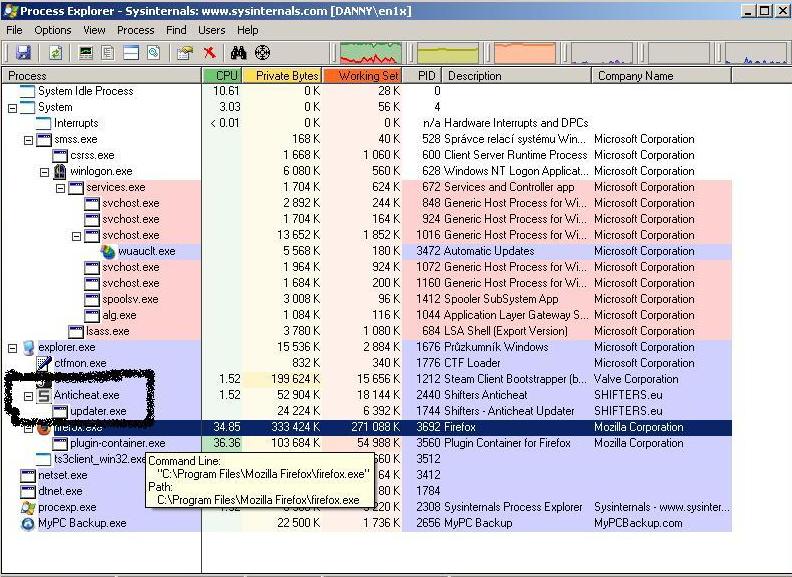Click 'LSA Shell (Export Version)' description
The width and height of the screenshot is (792, 577).
[x=506, y=331]
